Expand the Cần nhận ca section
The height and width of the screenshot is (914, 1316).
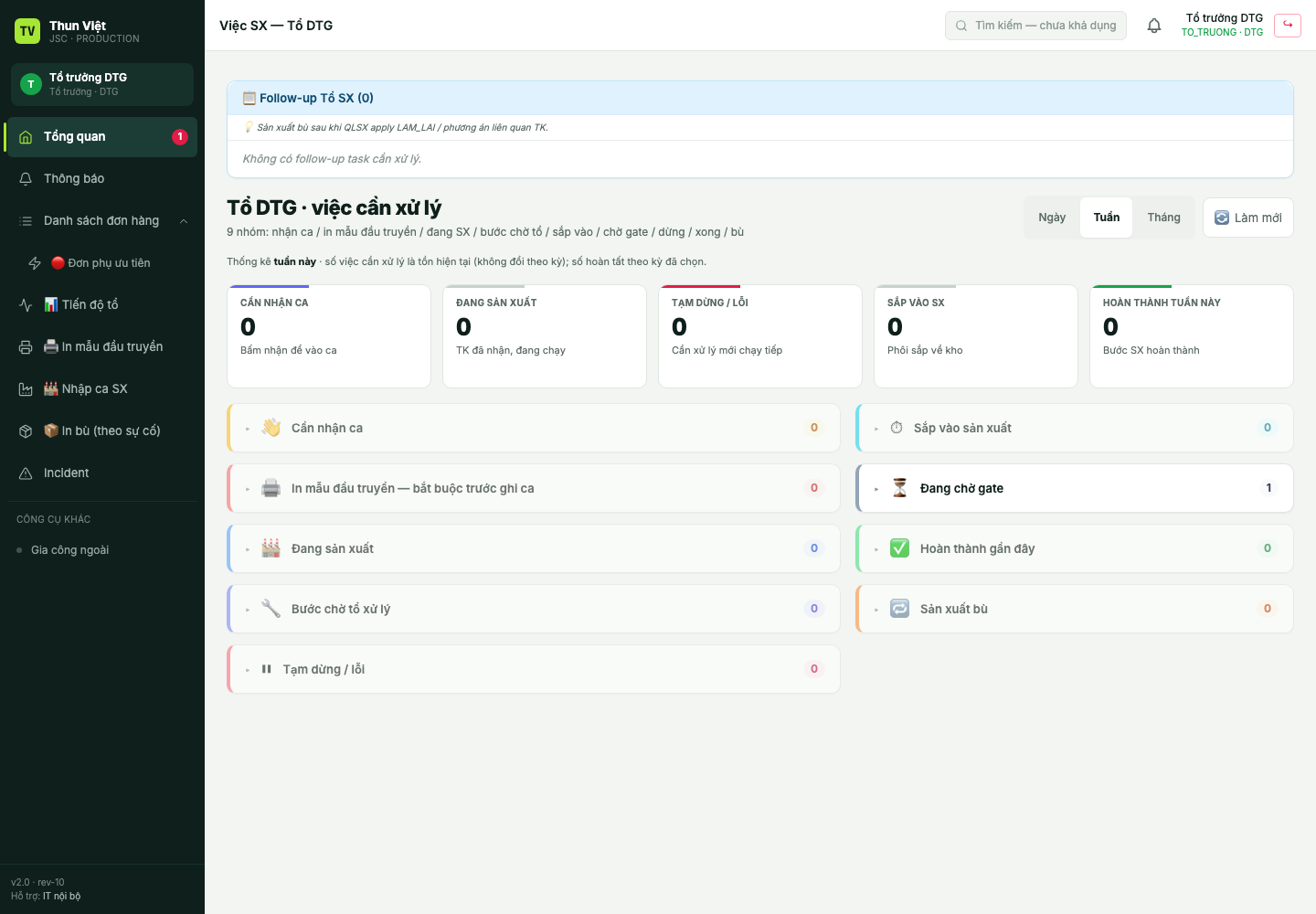tap(534, 428)
